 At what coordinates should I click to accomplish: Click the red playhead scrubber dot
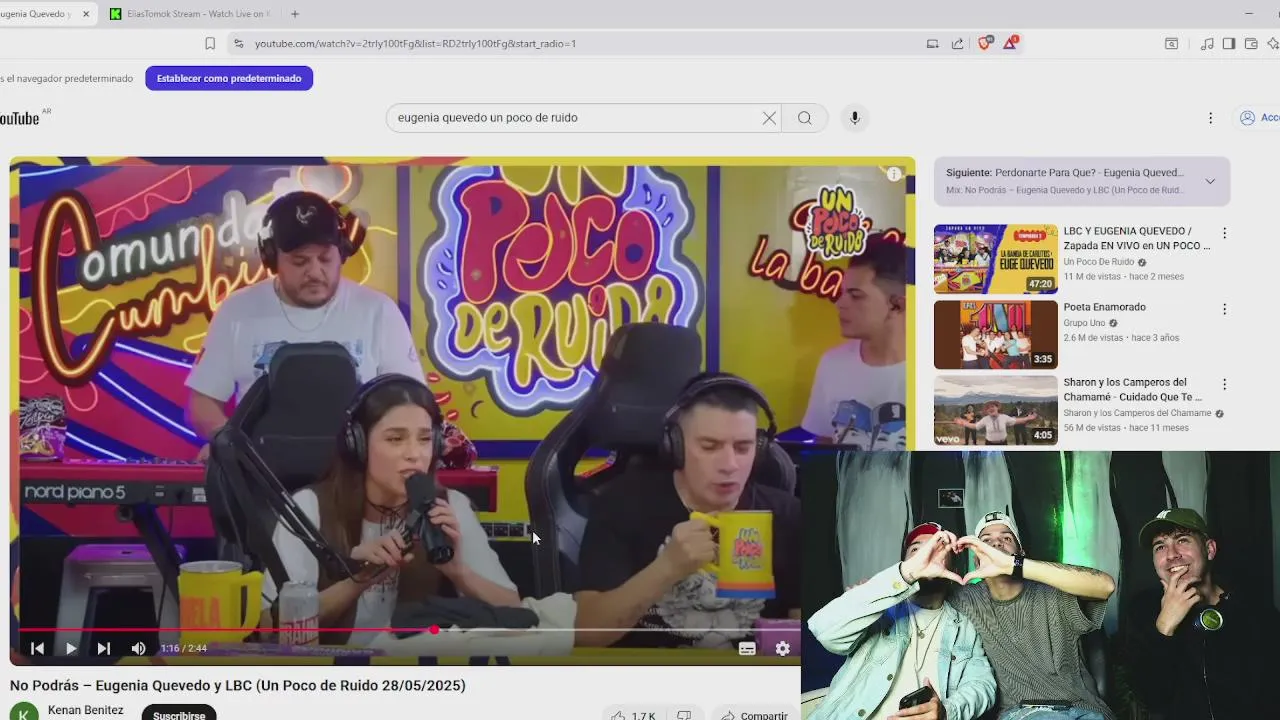click(x=434, y=630)
